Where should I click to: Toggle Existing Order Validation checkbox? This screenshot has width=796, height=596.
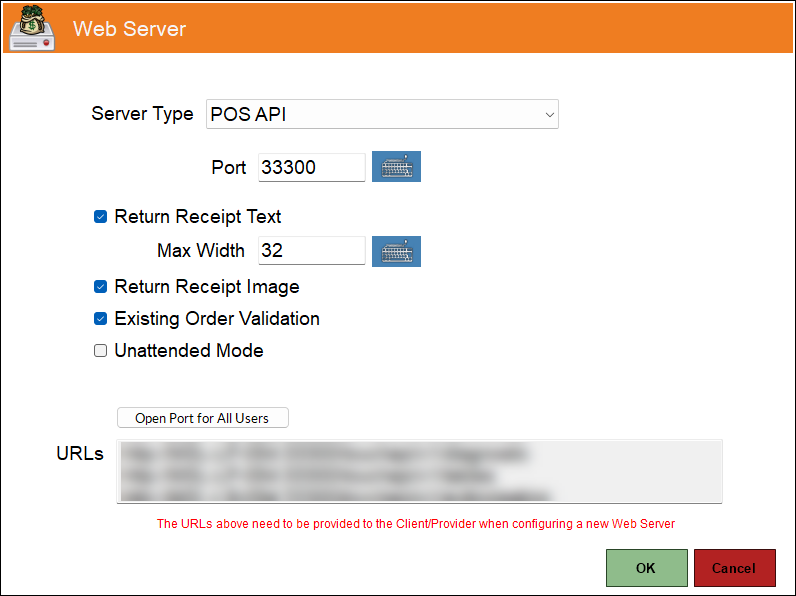click(100, 319)
